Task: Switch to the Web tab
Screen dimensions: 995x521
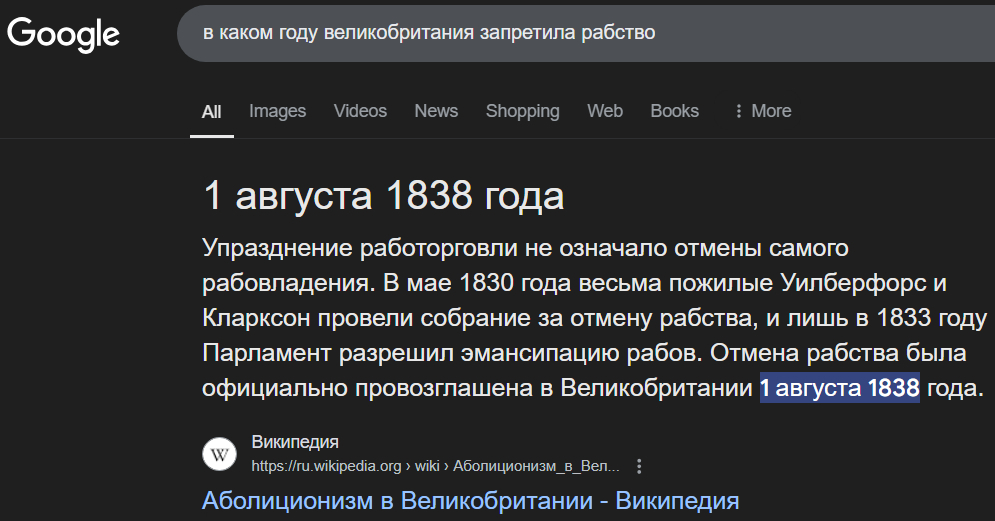Action: [x=605, y=111]
